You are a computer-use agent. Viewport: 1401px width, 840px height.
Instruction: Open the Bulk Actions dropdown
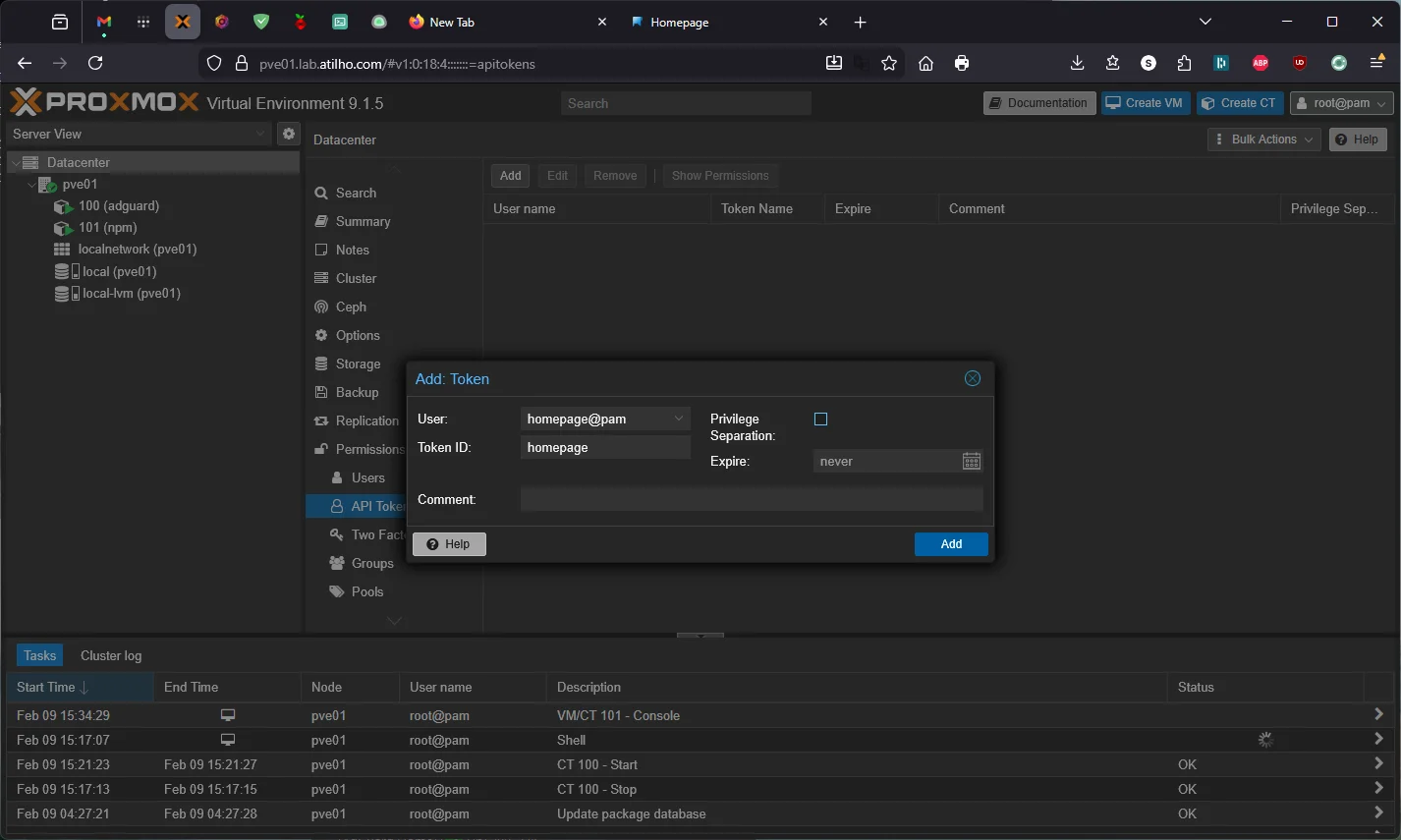[x=1263, y=139]
